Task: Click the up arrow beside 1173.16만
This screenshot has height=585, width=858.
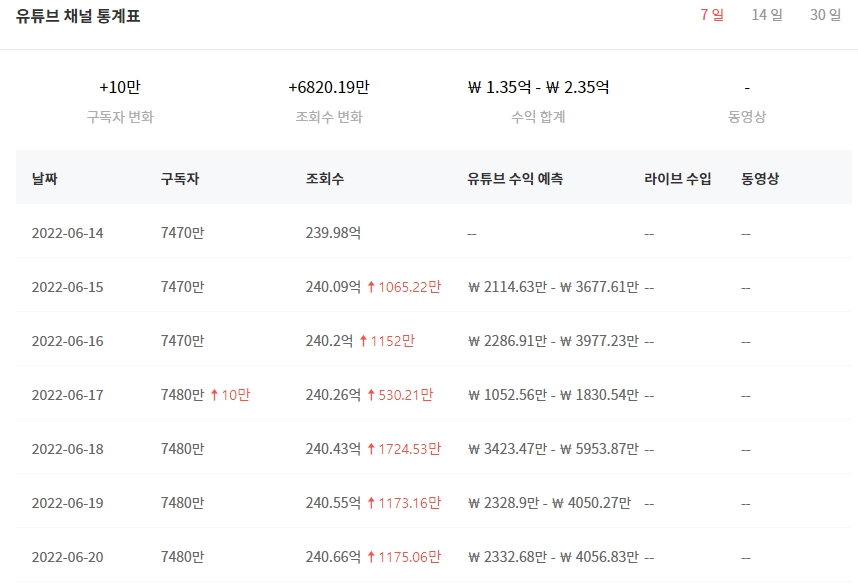Action: coord(371,502)
